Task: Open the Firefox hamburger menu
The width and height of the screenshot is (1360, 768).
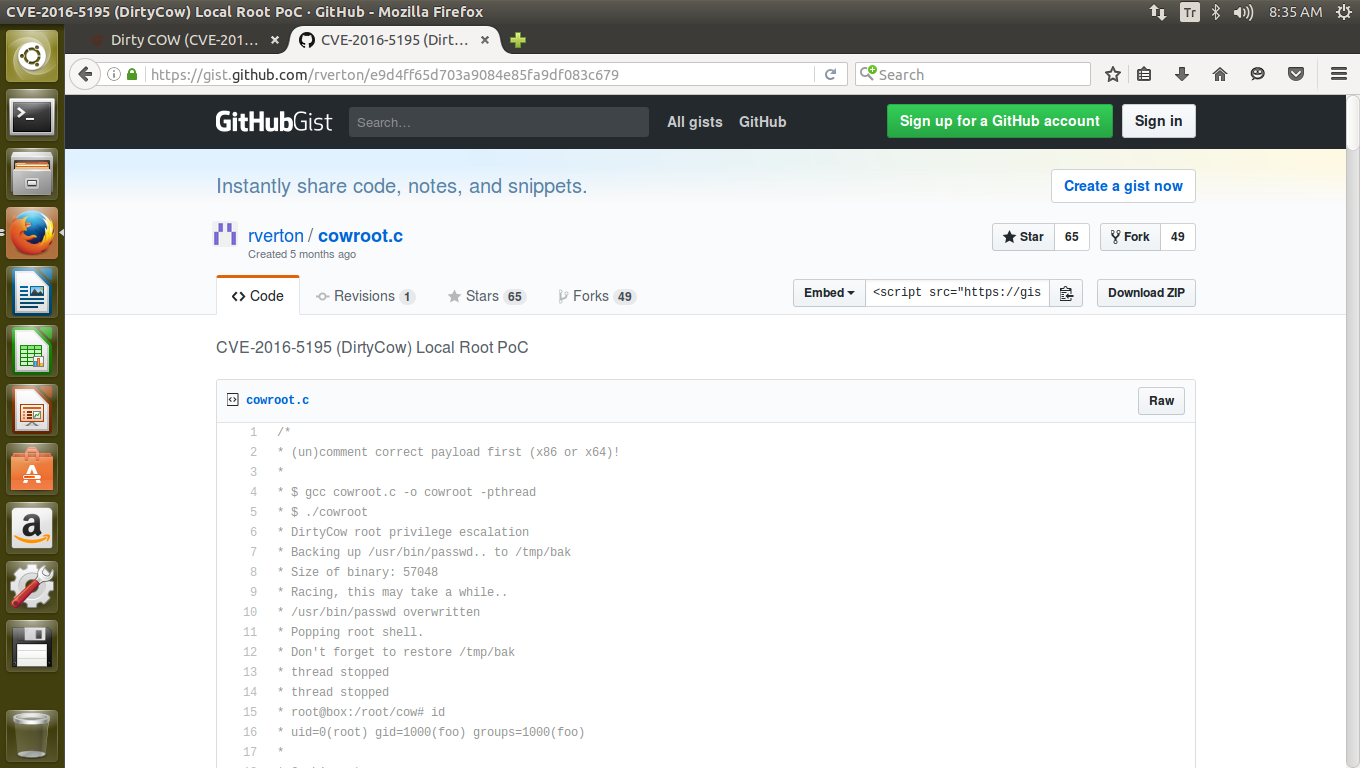Action: click(x=1339, y=74)
